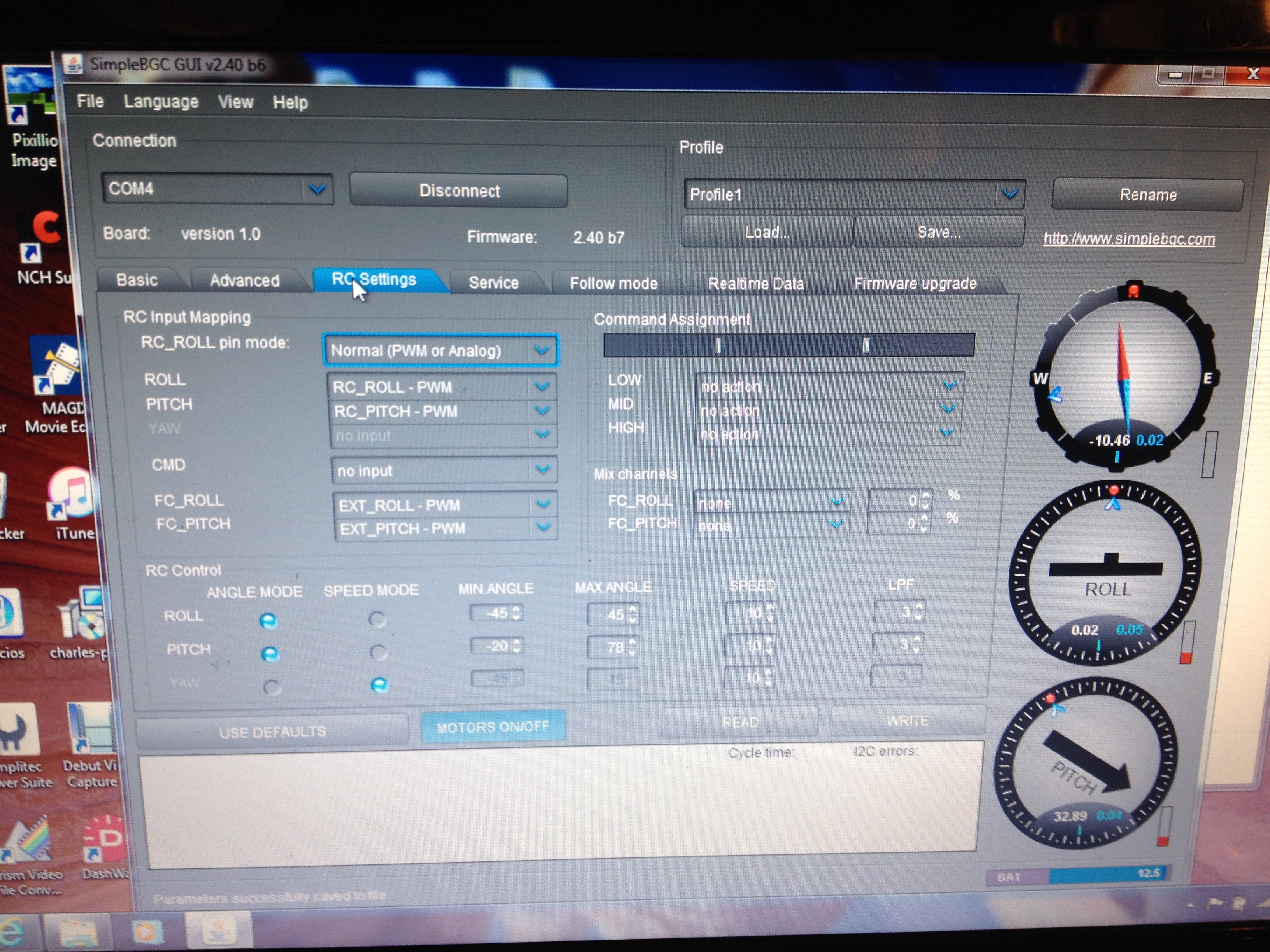Switch to the Follow mode tab
Screen dimensions: 1270x952
tap(614, 283)
